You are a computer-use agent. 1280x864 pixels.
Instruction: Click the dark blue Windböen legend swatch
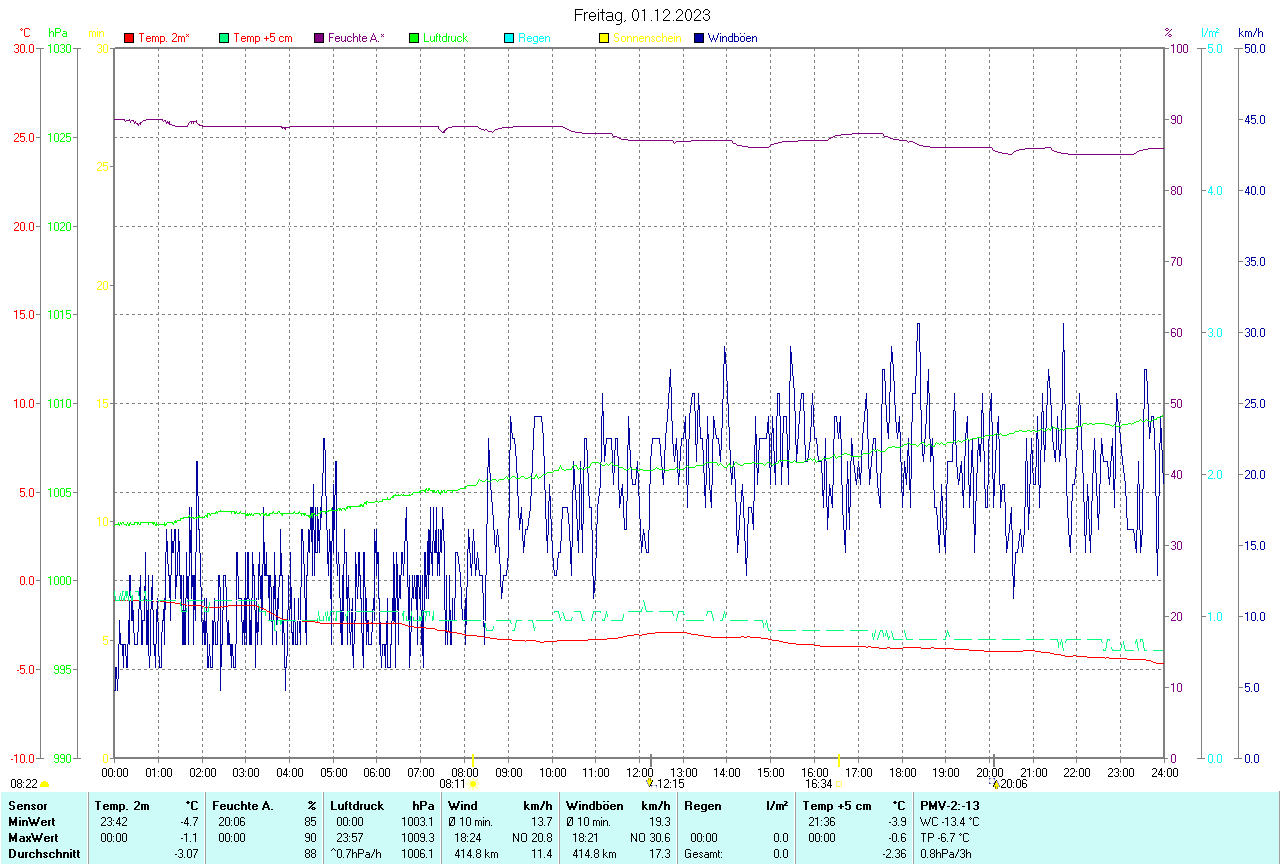point(699,38)
